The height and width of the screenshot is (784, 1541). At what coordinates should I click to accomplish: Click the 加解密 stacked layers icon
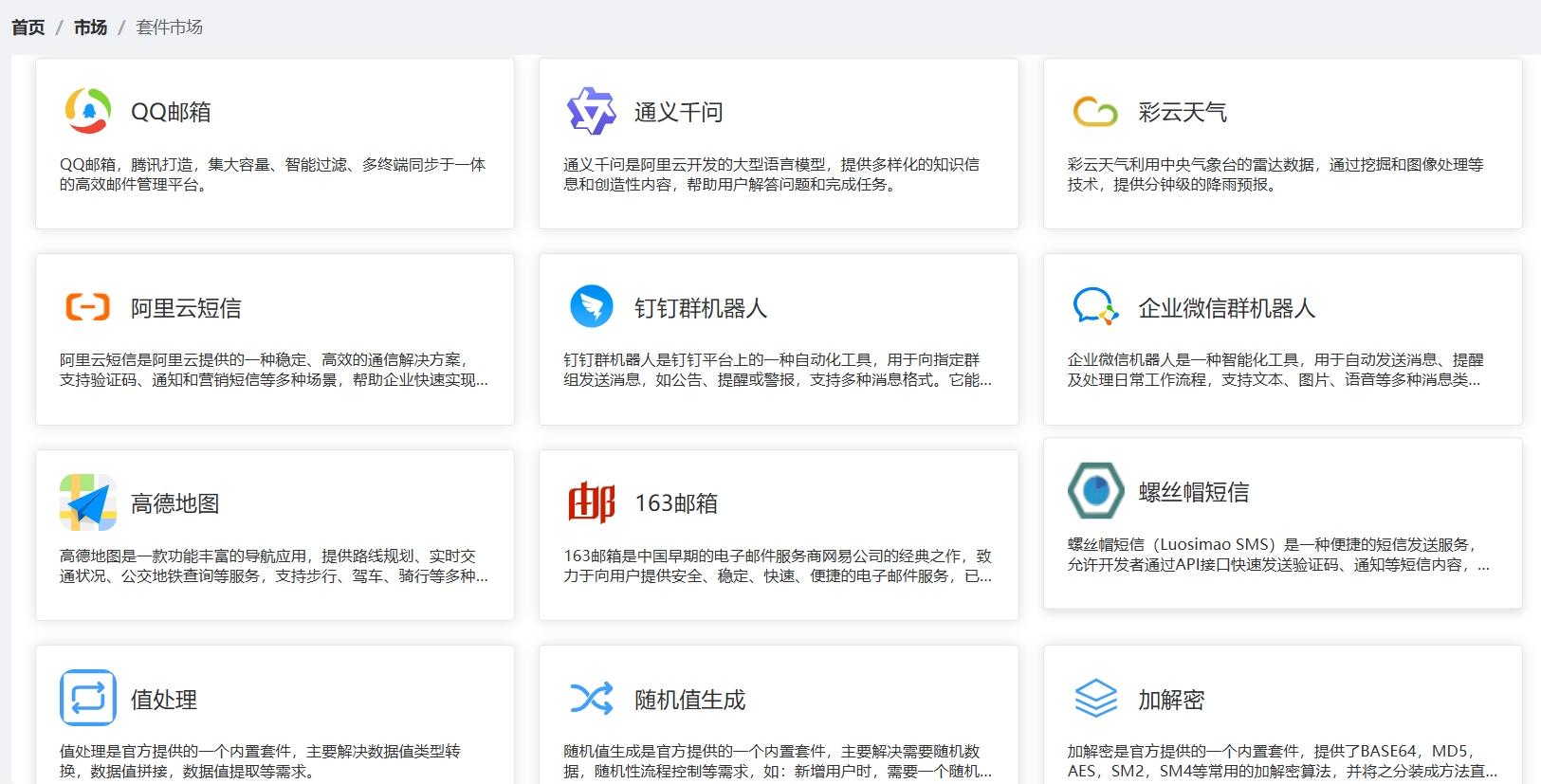click(1095, 699)
